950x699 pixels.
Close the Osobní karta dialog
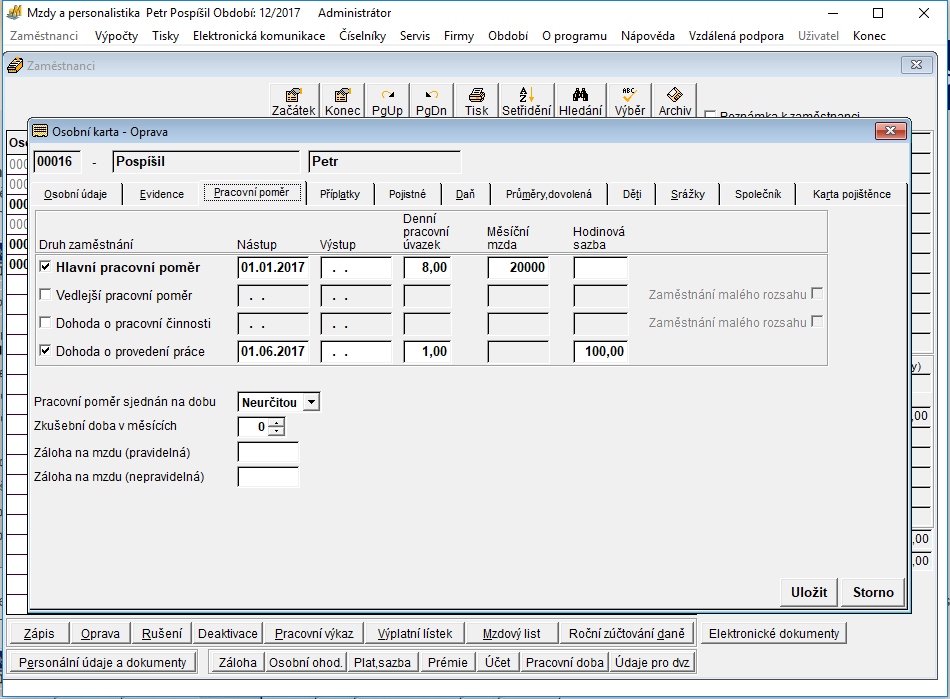click(891, 131)
